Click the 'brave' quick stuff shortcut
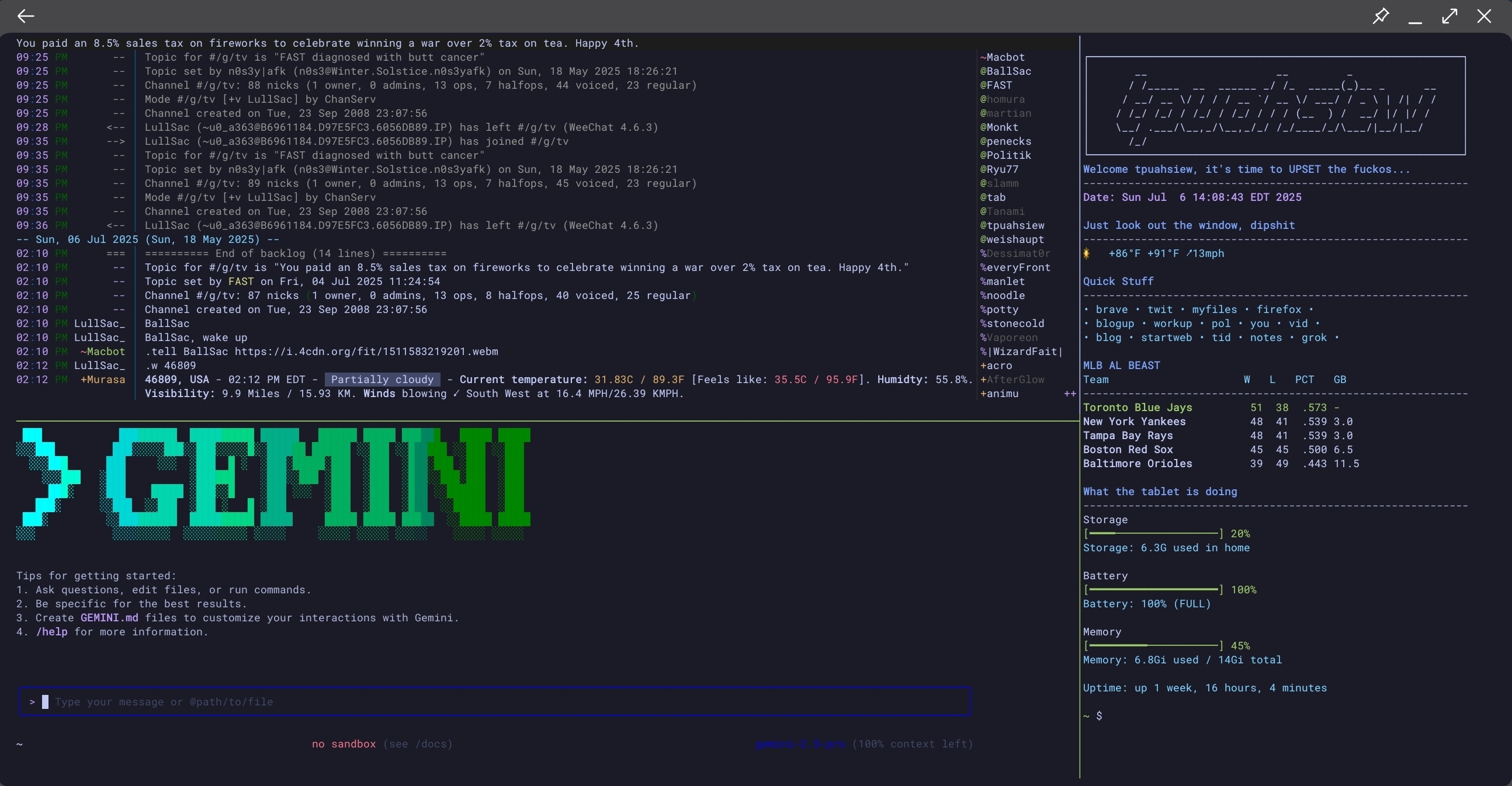The width and height of the screenshot is (1512, 786). click(x=1112, y=309)
